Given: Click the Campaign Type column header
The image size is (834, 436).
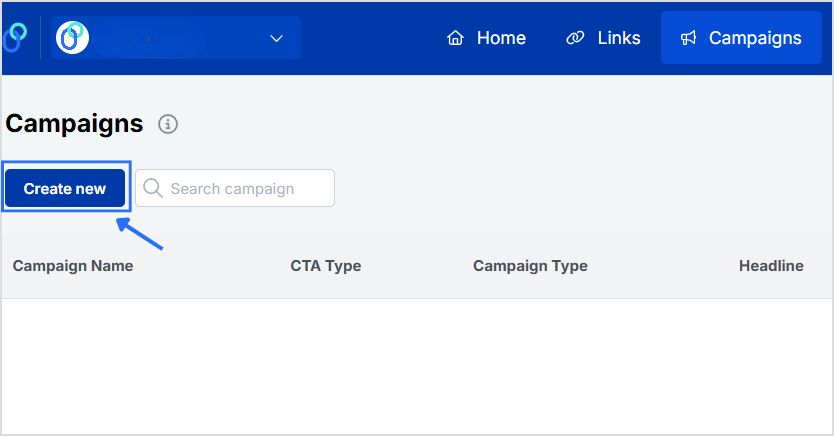Looking at the screenshot, I should 530,266.
